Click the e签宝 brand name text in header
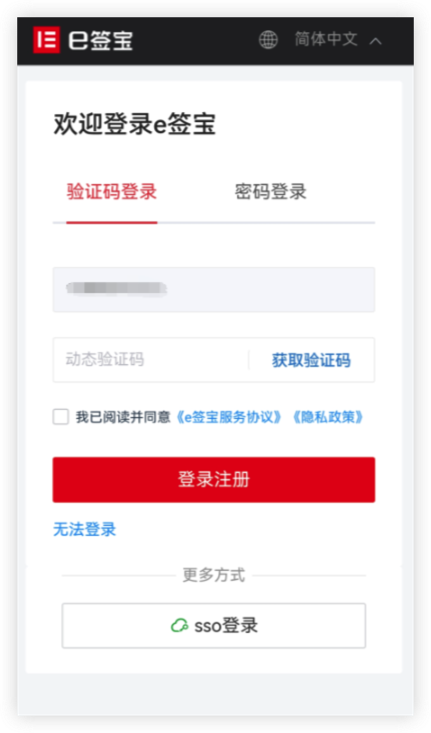 (x=101, y=41)
